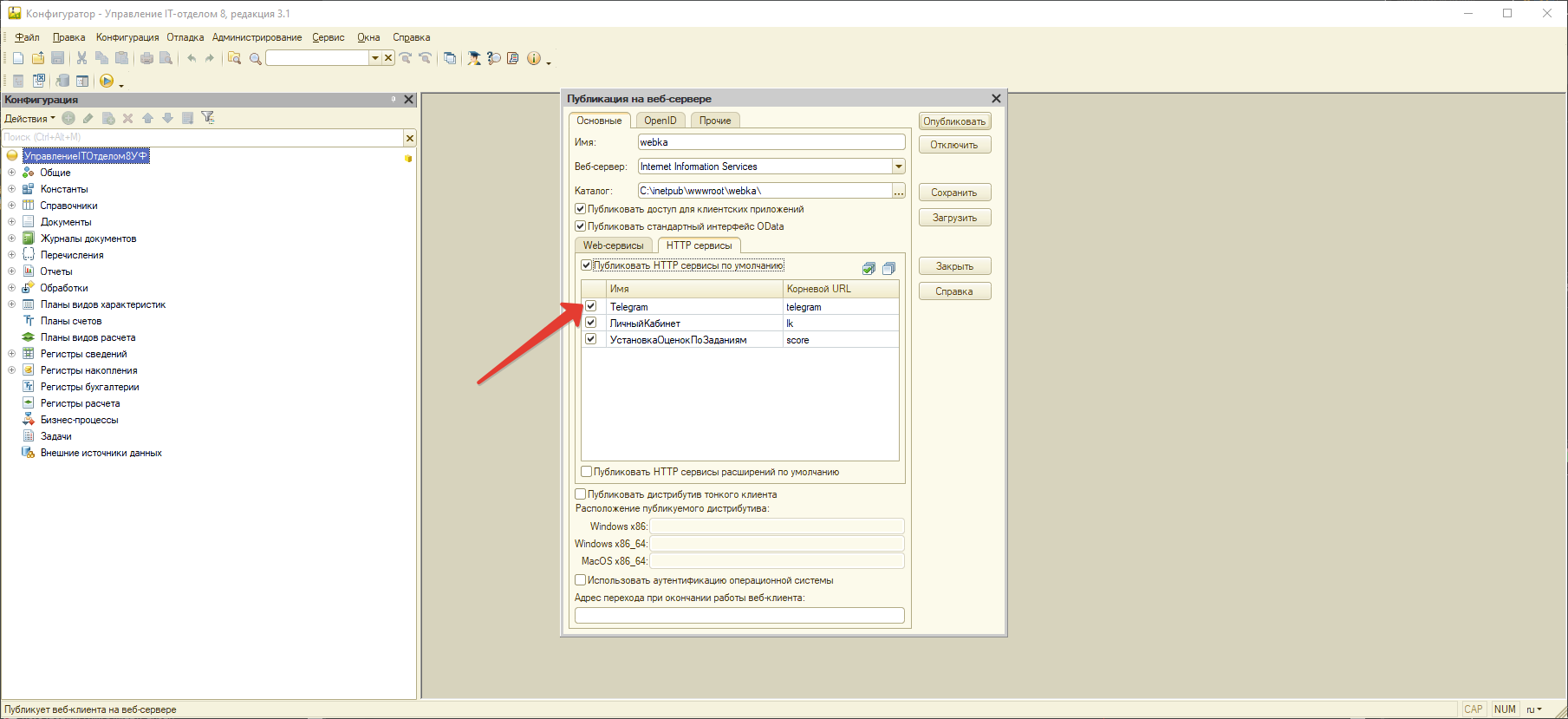This screenshot has height=719, width=1568.
Task: Switch to the Web-сервисы tab
Action: [x=613, y=245]
